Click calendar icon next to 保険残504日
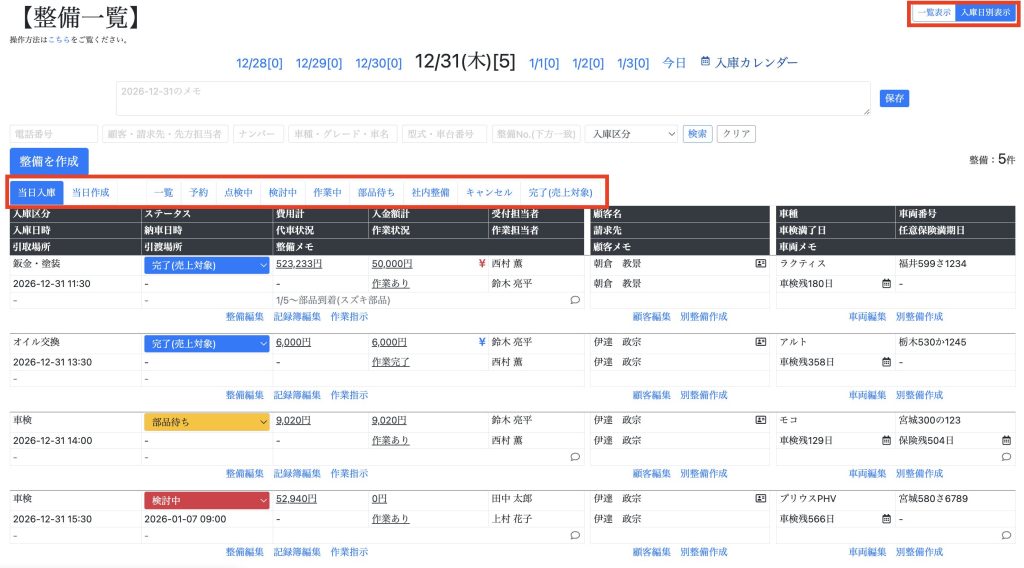1024x568 pixels. point(1006,440)
